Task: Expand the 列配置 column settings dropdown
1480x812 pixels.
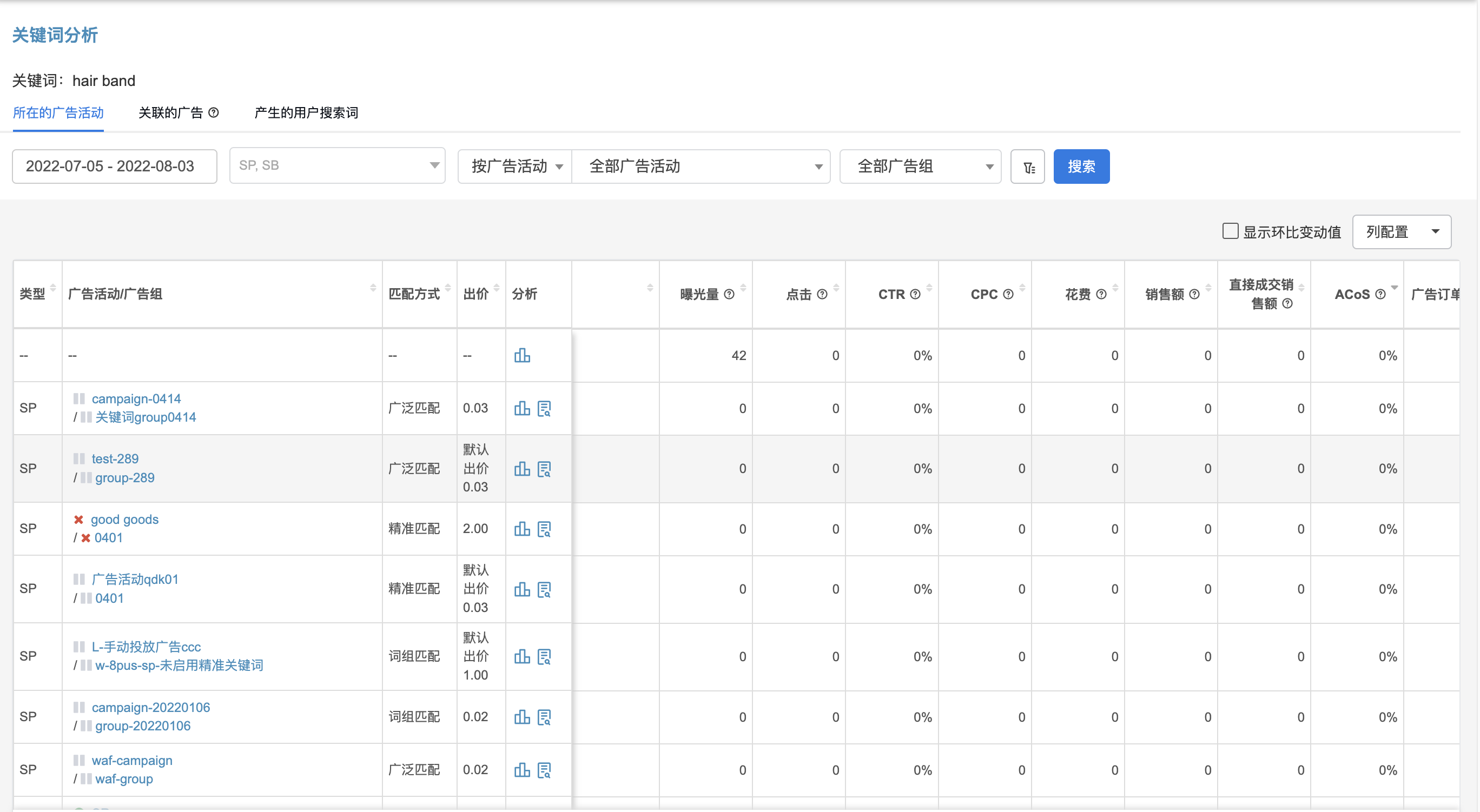Action: pos(1402,232)
